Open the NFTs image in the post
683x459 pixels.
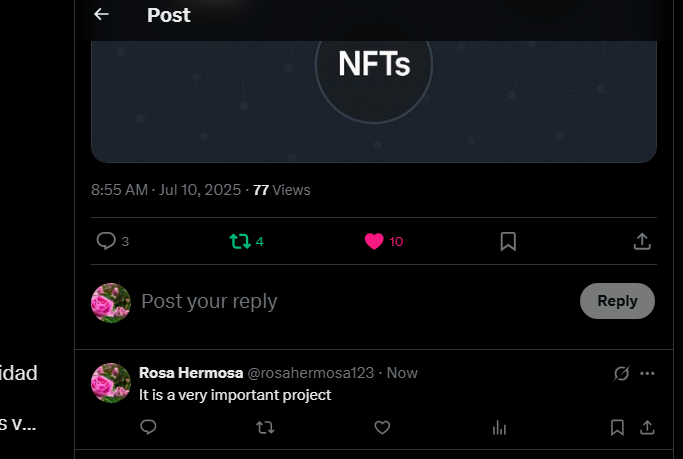pos(374,101)
